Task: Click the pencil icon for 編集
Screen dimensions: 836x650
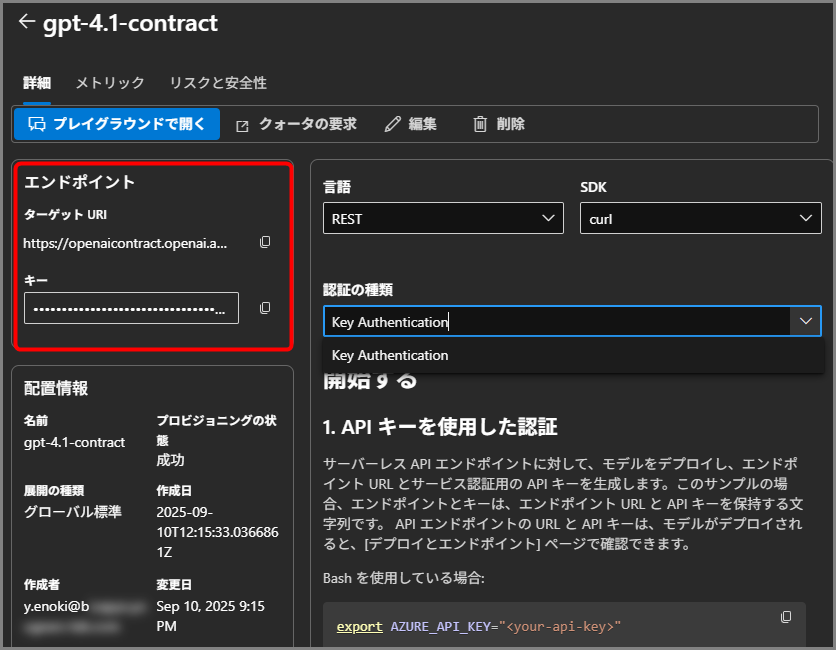Action: pyautogui.click(x=392, y=124)
